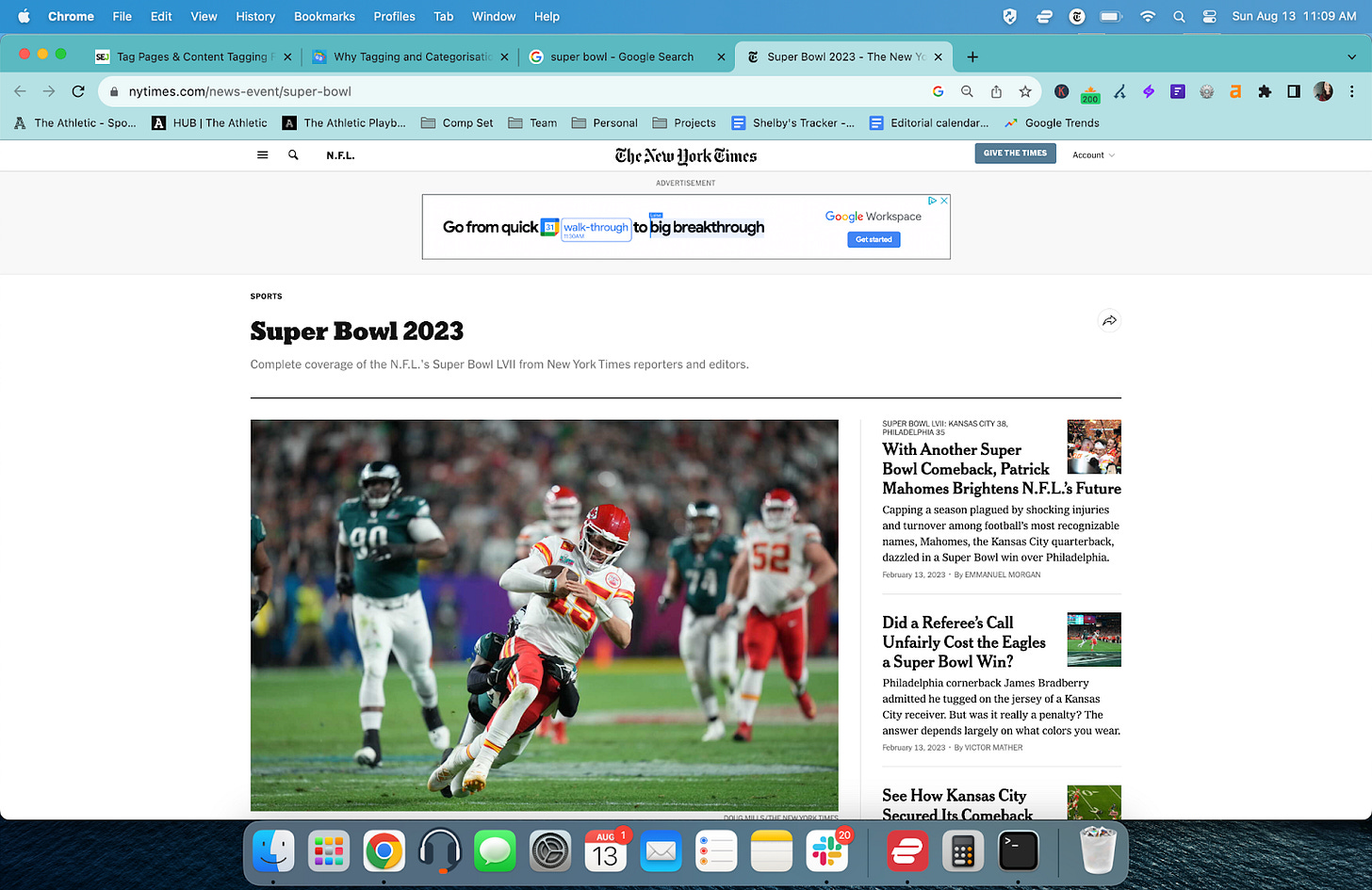The width and height of the screenshot is (1372, 890).
Task: Open System Settings from the dock
Action: [550, 851]
